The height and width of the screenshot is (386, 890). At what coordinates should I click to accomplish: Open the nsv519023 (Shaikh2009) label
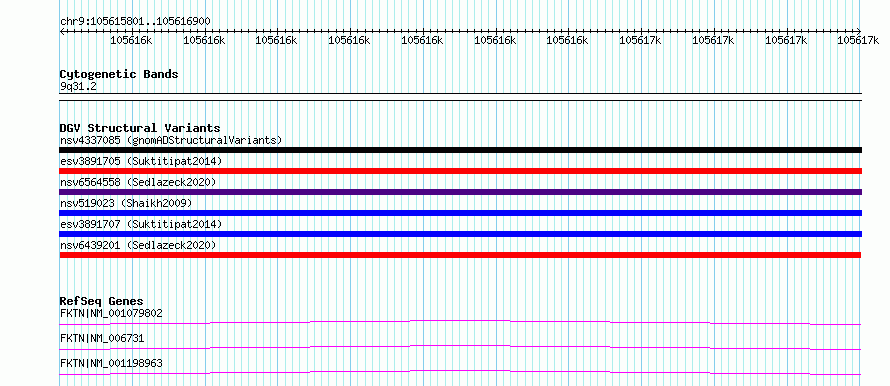pyautogui.click(x=126, y=203)
